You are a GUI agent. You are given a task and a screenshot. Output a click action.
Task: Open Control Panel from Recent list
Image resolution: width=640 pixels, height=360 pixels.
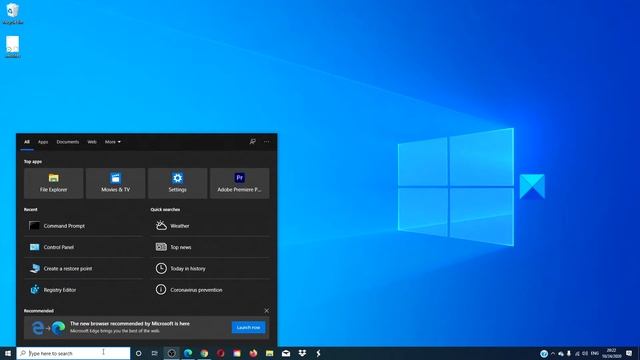point(84,247)
